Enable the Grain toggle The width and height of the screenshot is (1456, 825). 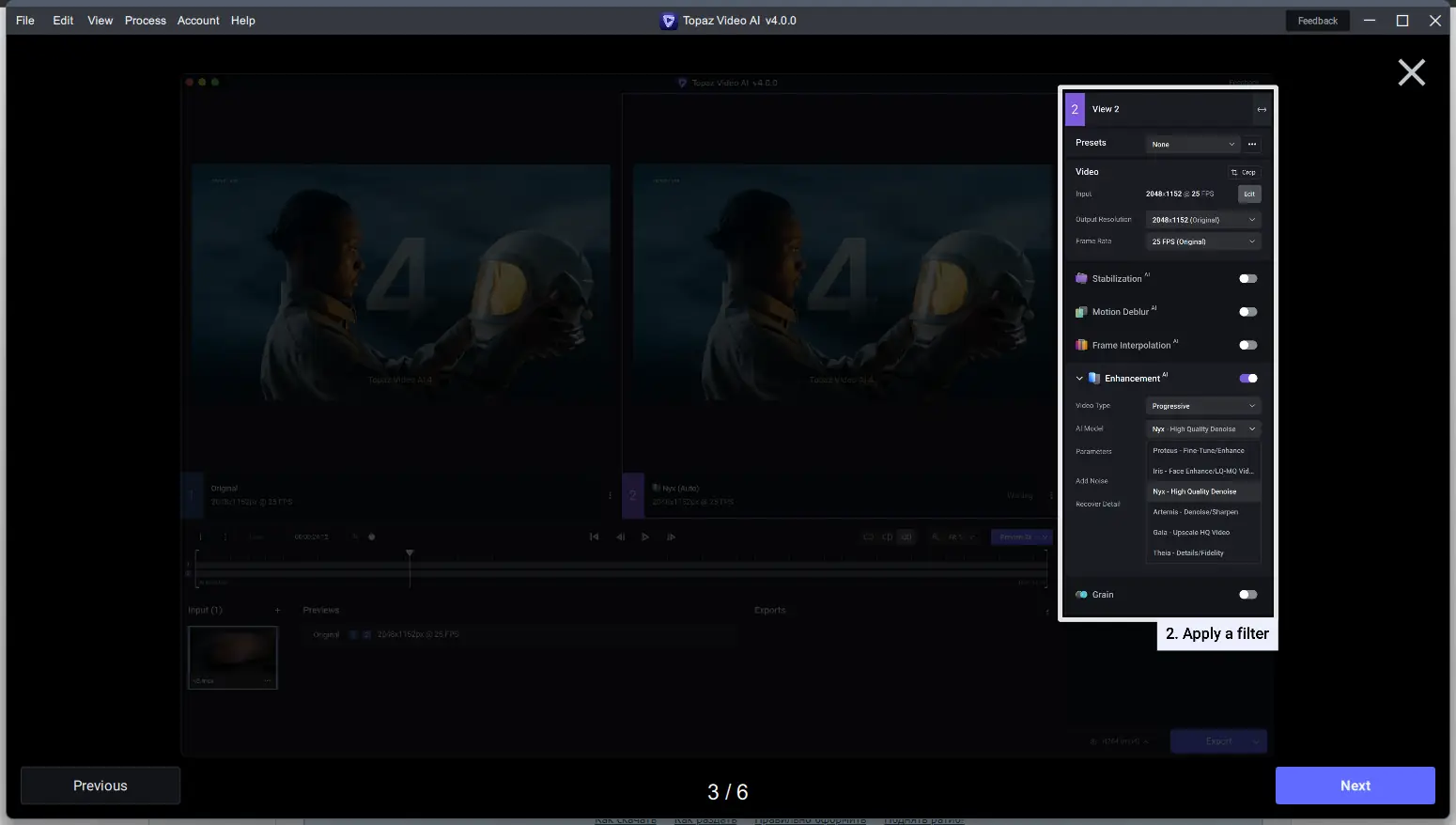1247,595
